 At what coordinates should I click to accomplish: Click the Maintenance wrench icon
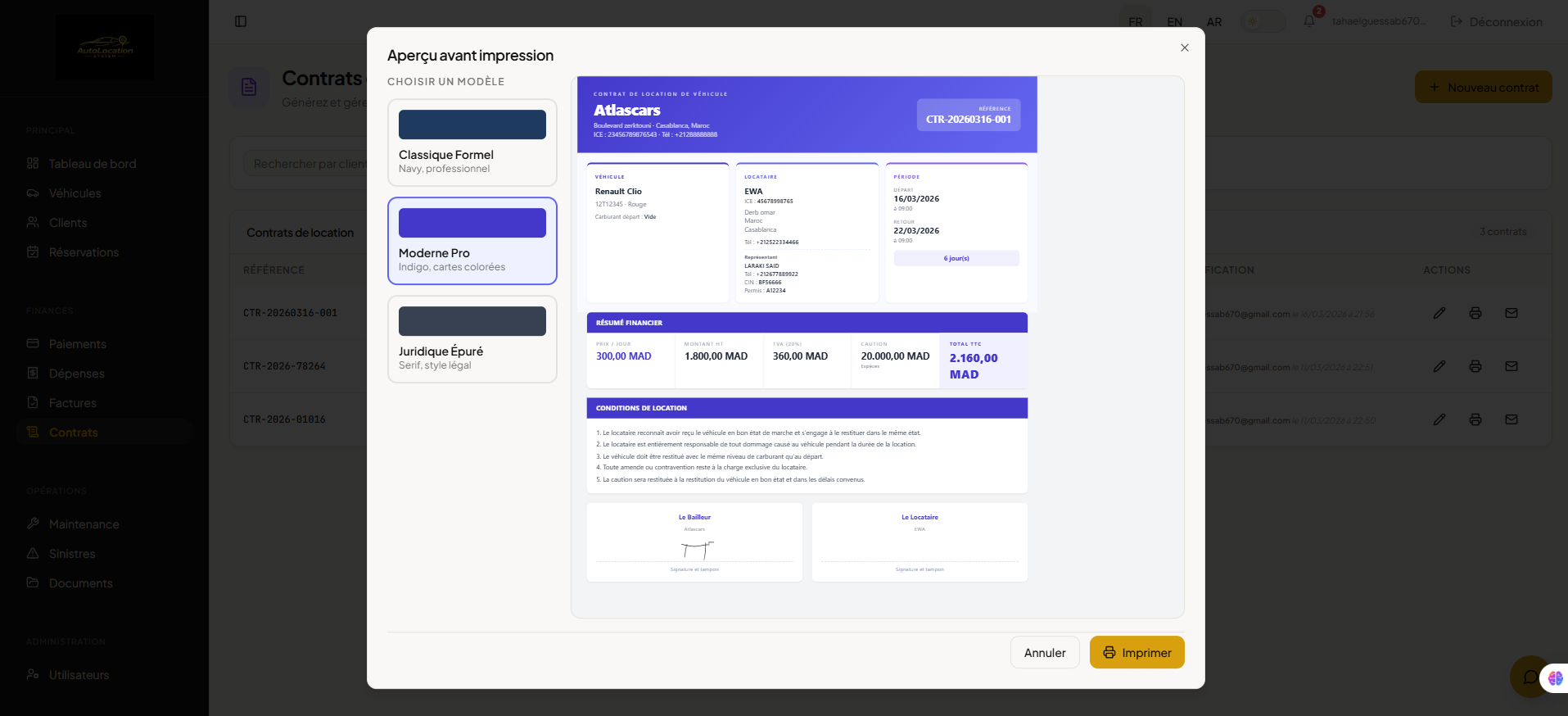point(33,523)
